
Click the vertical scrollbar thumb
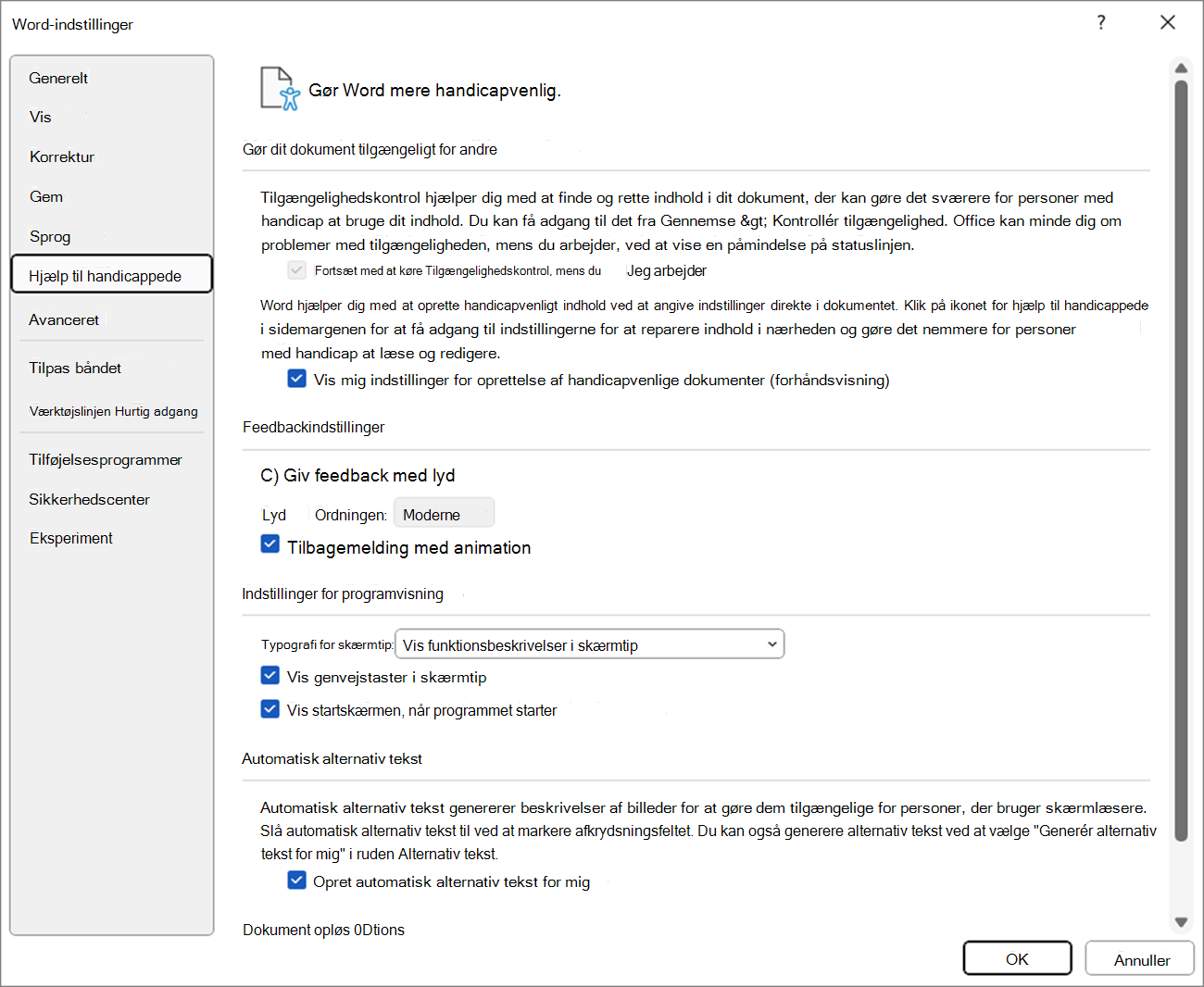[x=1181, y=461]
